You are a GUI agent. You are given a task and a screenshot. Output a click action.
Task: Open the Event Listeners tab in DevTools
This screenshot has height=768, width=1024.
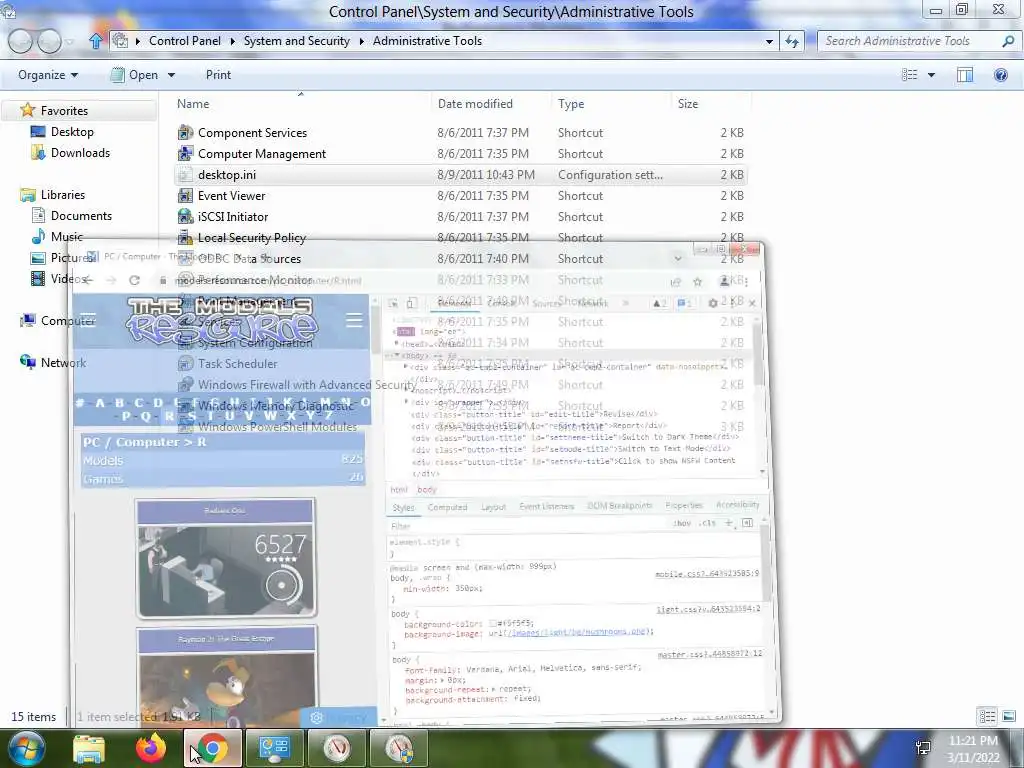tap(547, 506)
